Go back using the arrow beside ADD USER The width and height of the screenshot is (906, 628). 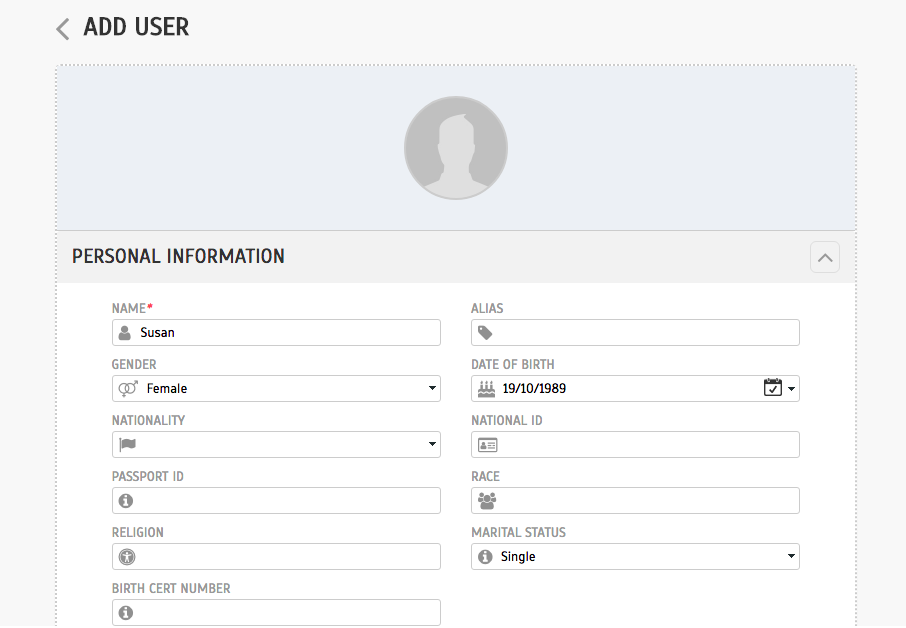click(x=63, y=28)
